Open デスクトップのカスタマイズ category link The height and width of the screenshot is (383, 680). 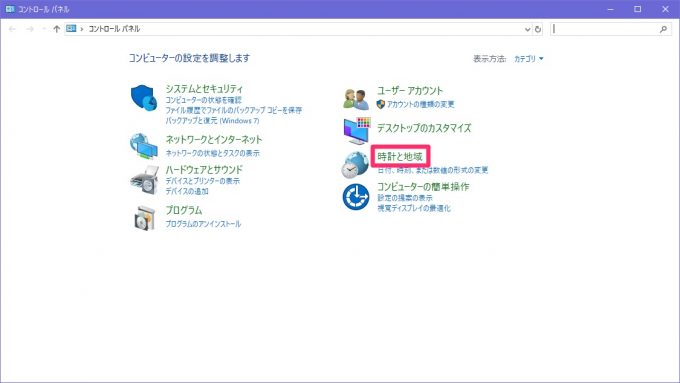pos(424,128)
